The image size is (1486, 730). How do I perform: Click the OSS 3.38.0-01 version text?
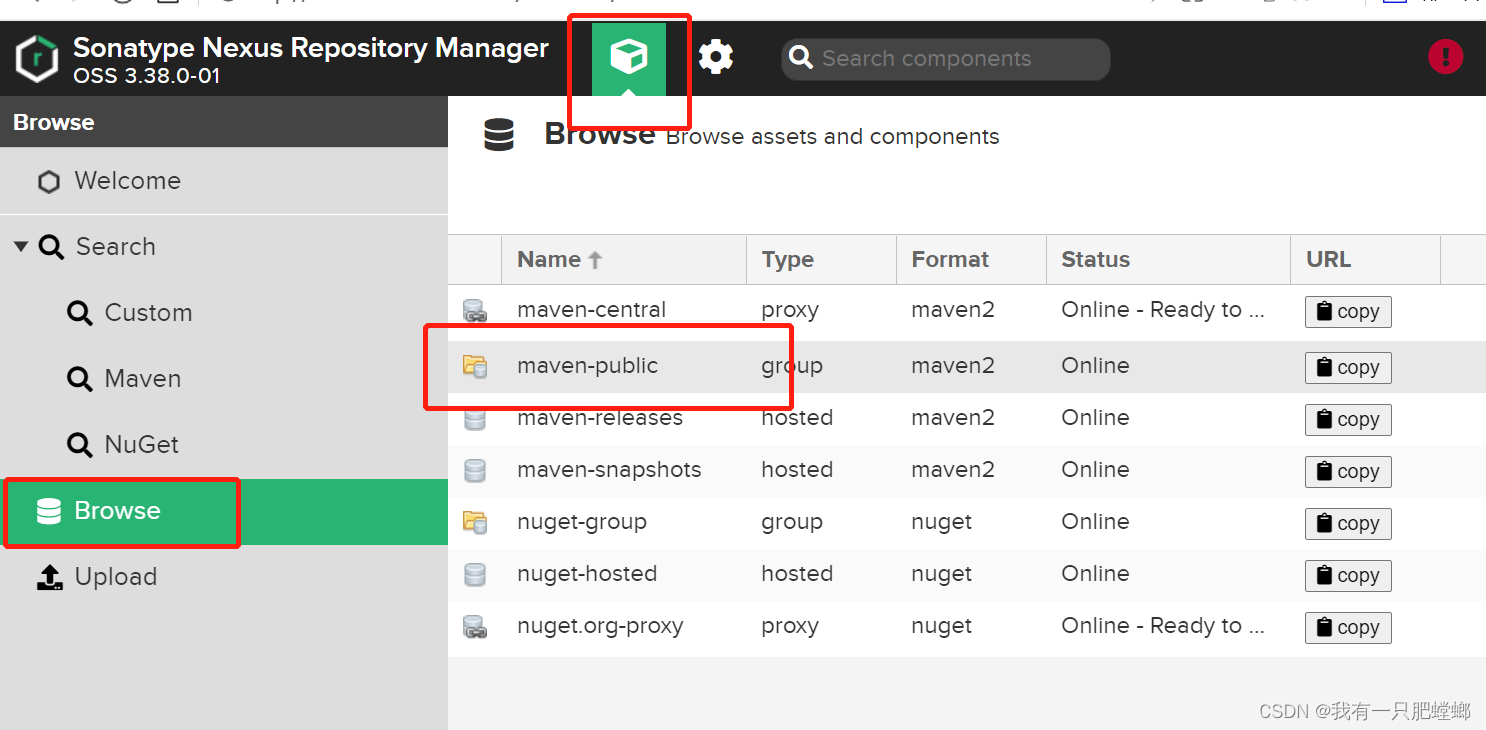coord(147,76)
